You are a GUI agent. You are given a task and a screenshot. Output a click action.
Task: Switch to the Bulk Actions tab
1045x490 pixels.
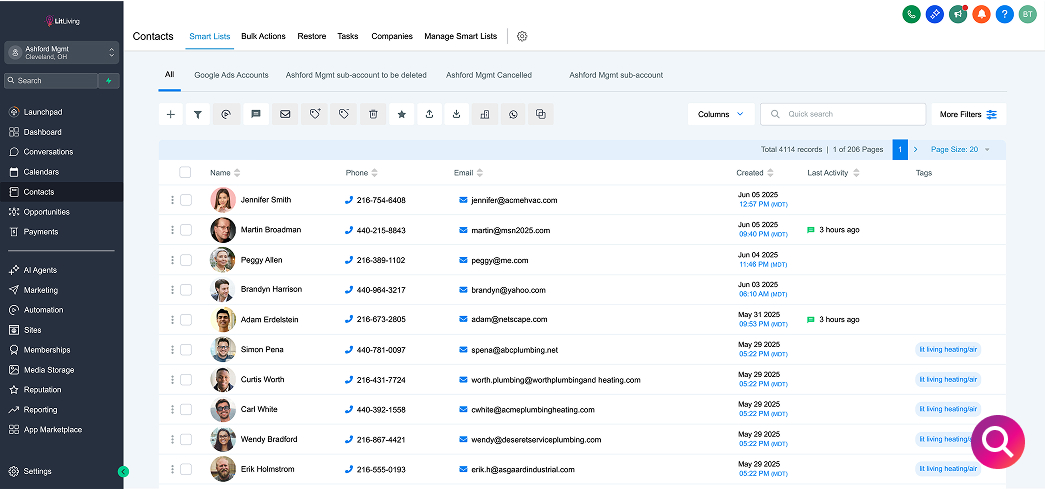pos(263,36)
